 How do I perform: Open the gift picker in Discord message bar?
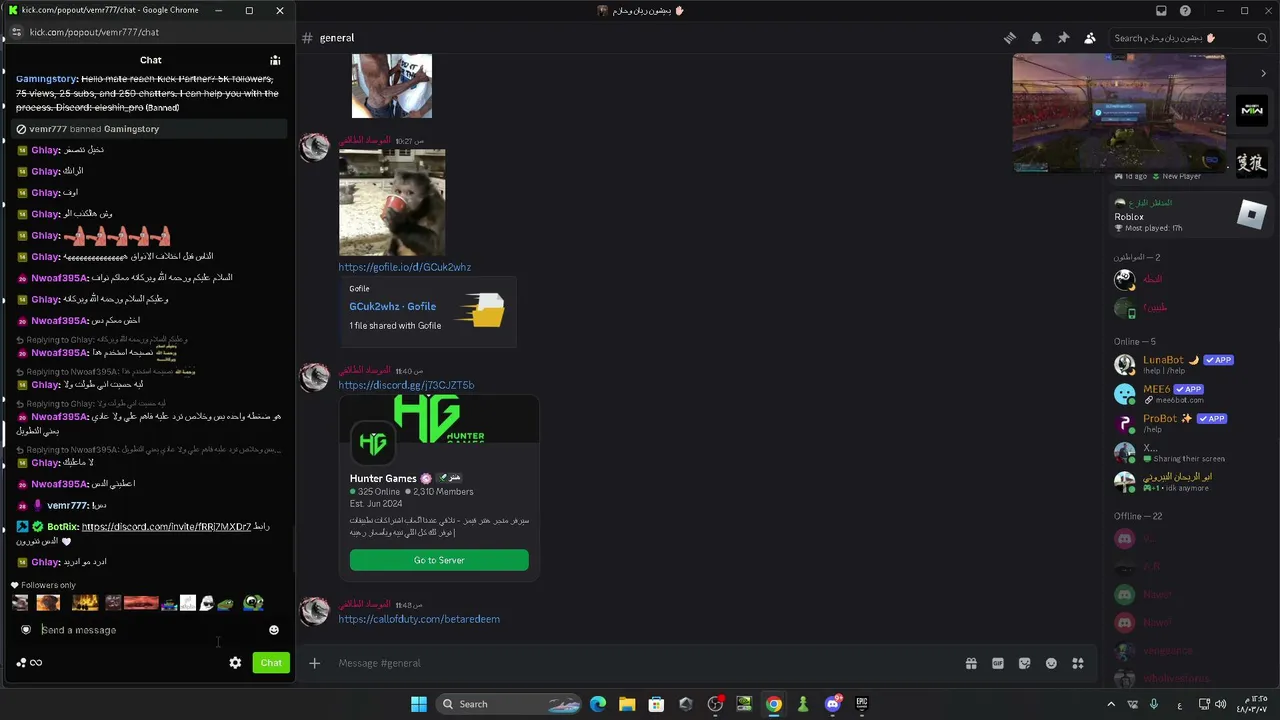click(970, 663)
